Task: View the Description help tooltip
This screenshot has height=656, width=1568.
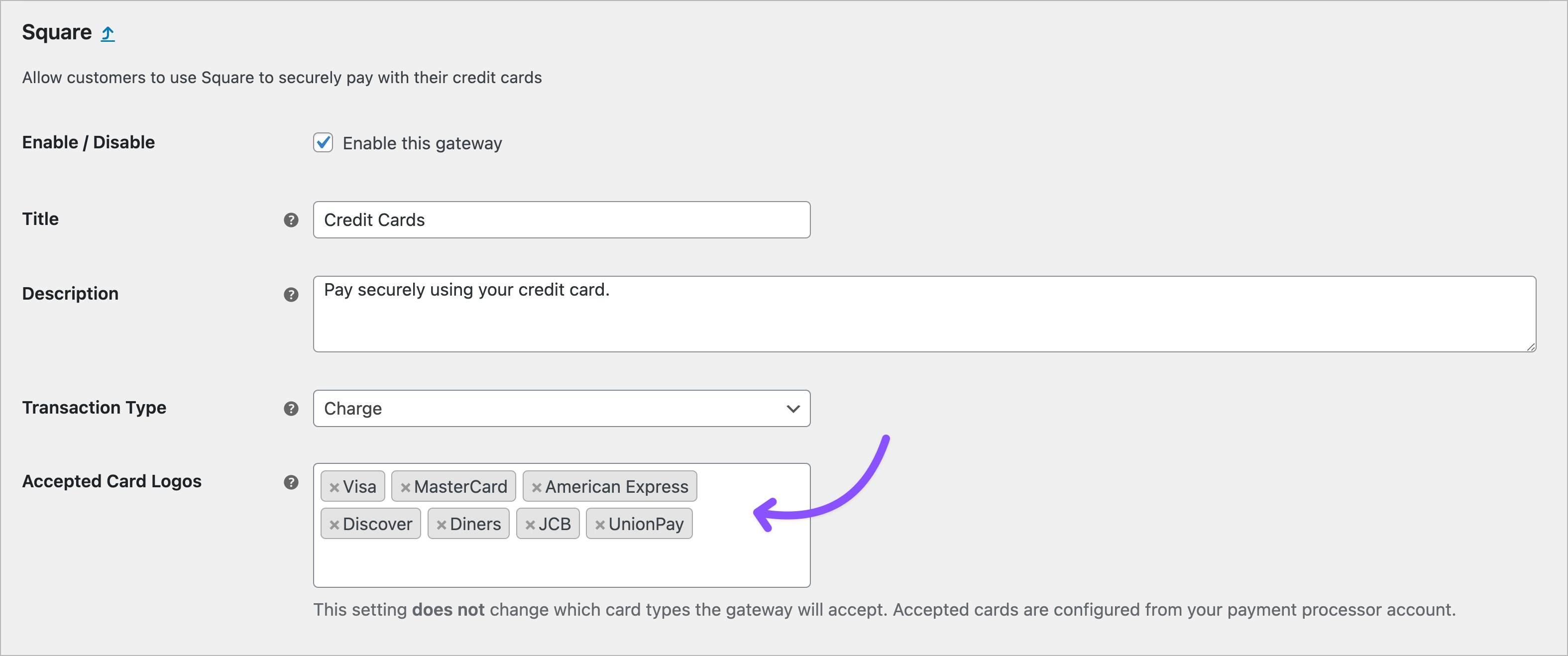Action: (x=291, y=295)
